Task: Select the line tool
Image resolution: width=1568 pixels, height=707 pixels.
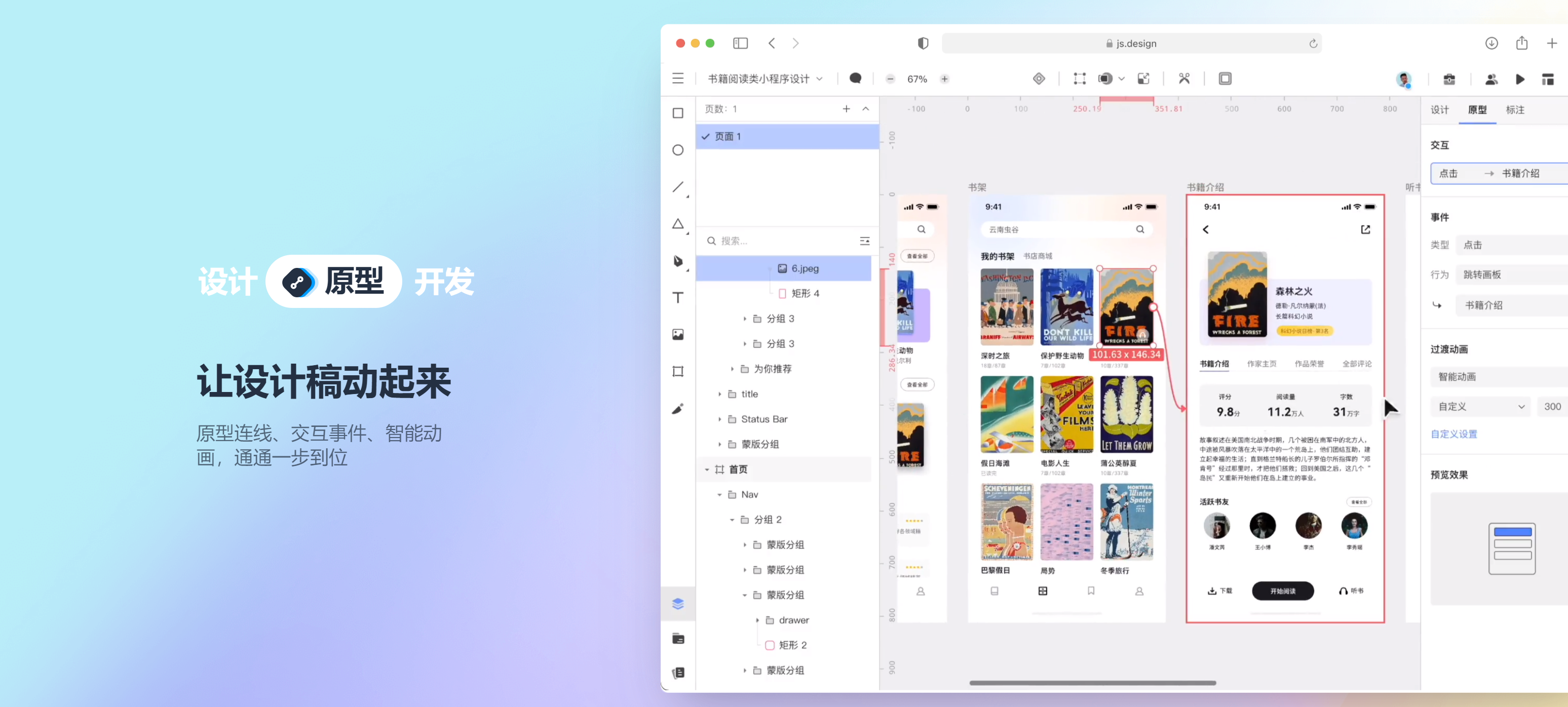Action: (677, 187)
